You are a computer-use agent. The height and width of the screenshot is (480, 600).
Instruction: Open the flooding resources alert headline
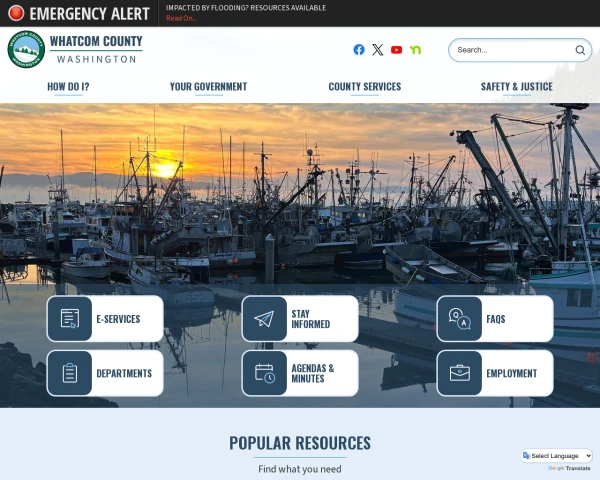[x=246, y=8]
